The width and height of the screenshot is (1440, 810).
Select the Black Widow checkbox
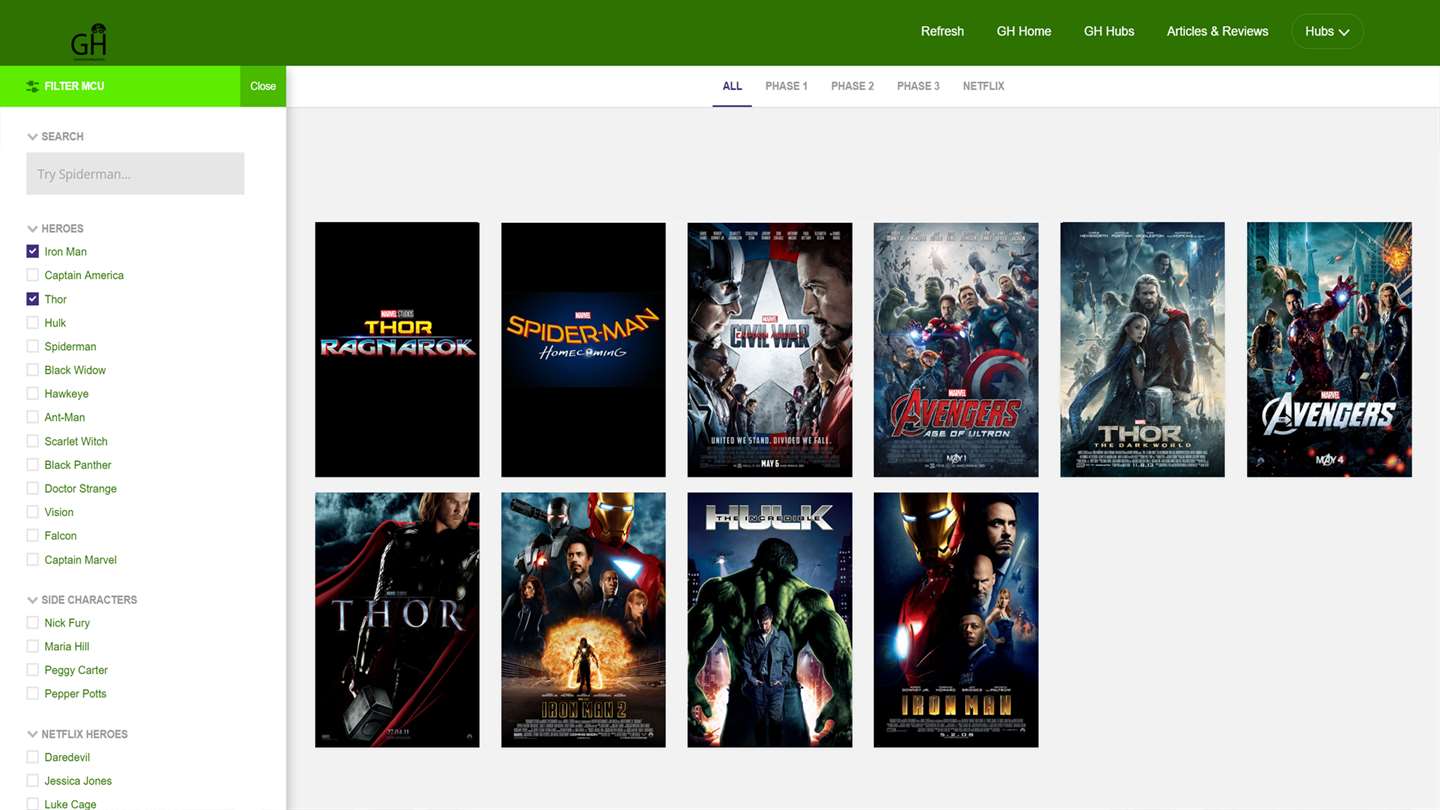click(x=33, y=370)
